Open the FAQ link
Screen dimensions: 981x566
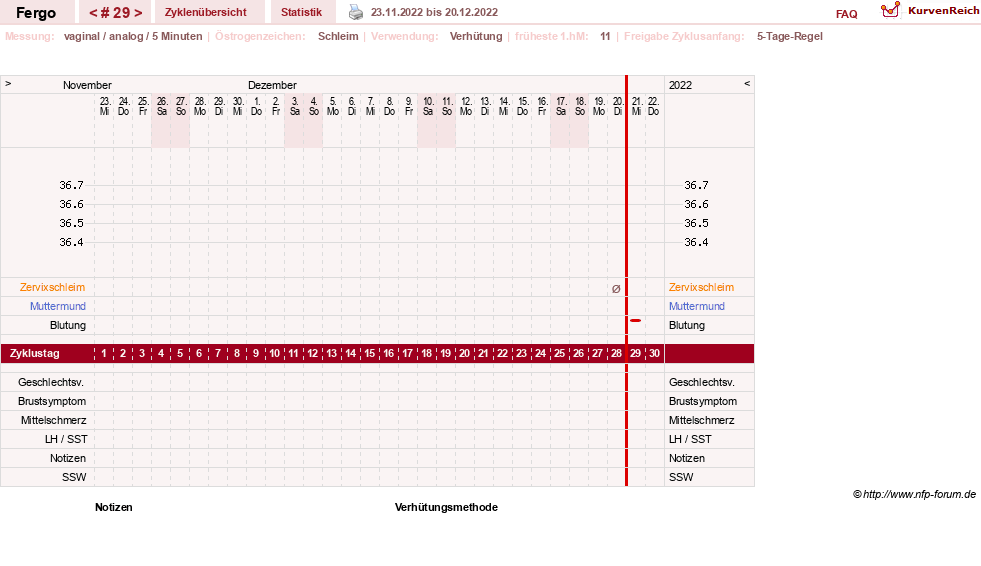click(846, 14)
